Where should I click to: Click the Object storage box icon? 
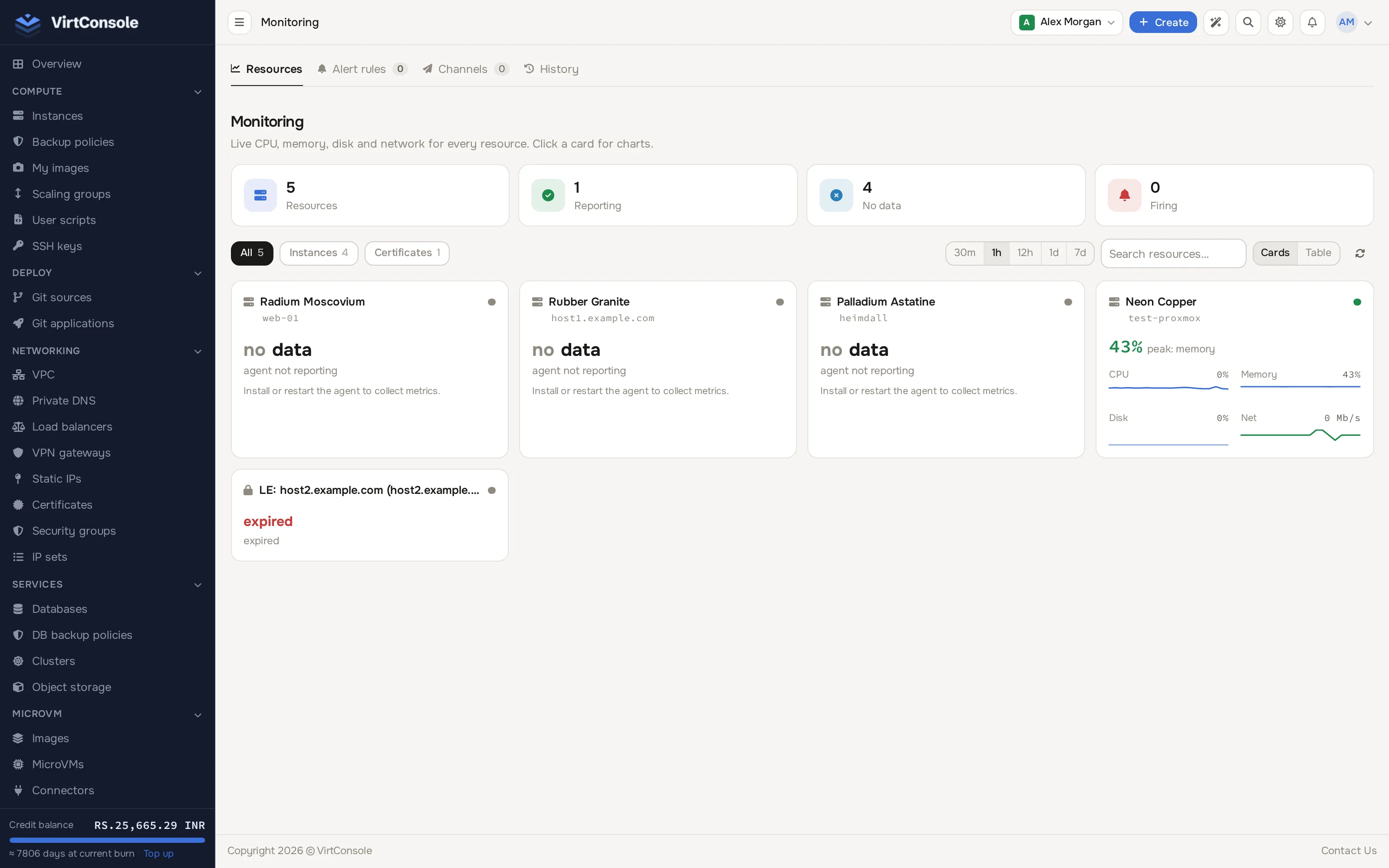(18, 687)
